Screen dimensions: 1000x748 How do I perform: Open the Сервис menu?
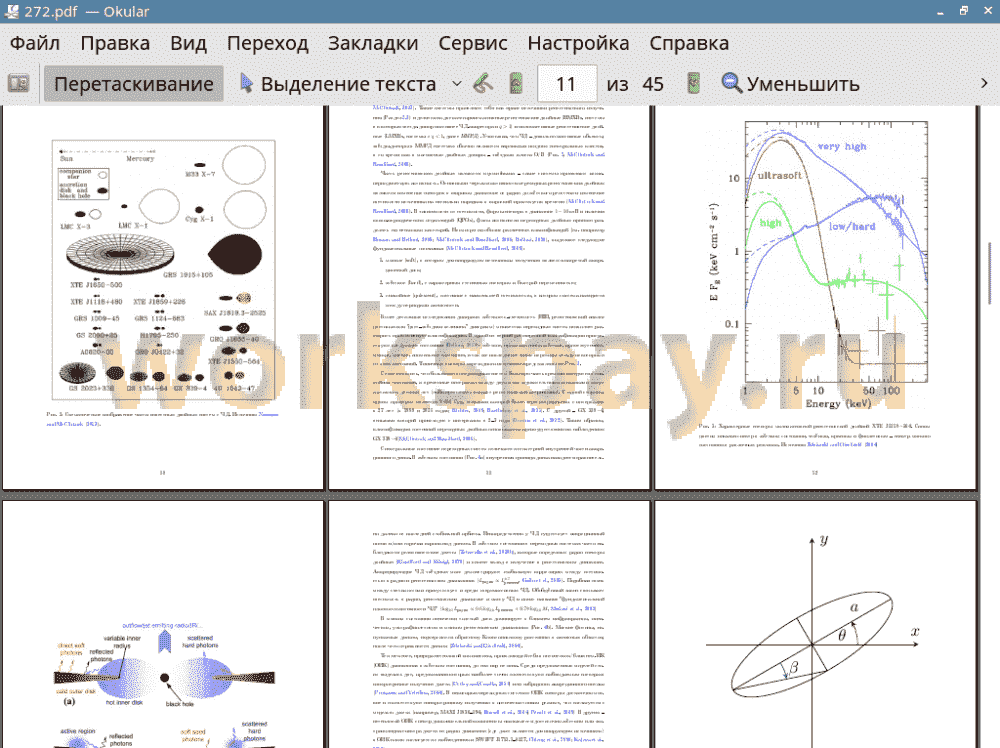pos(473,43)
